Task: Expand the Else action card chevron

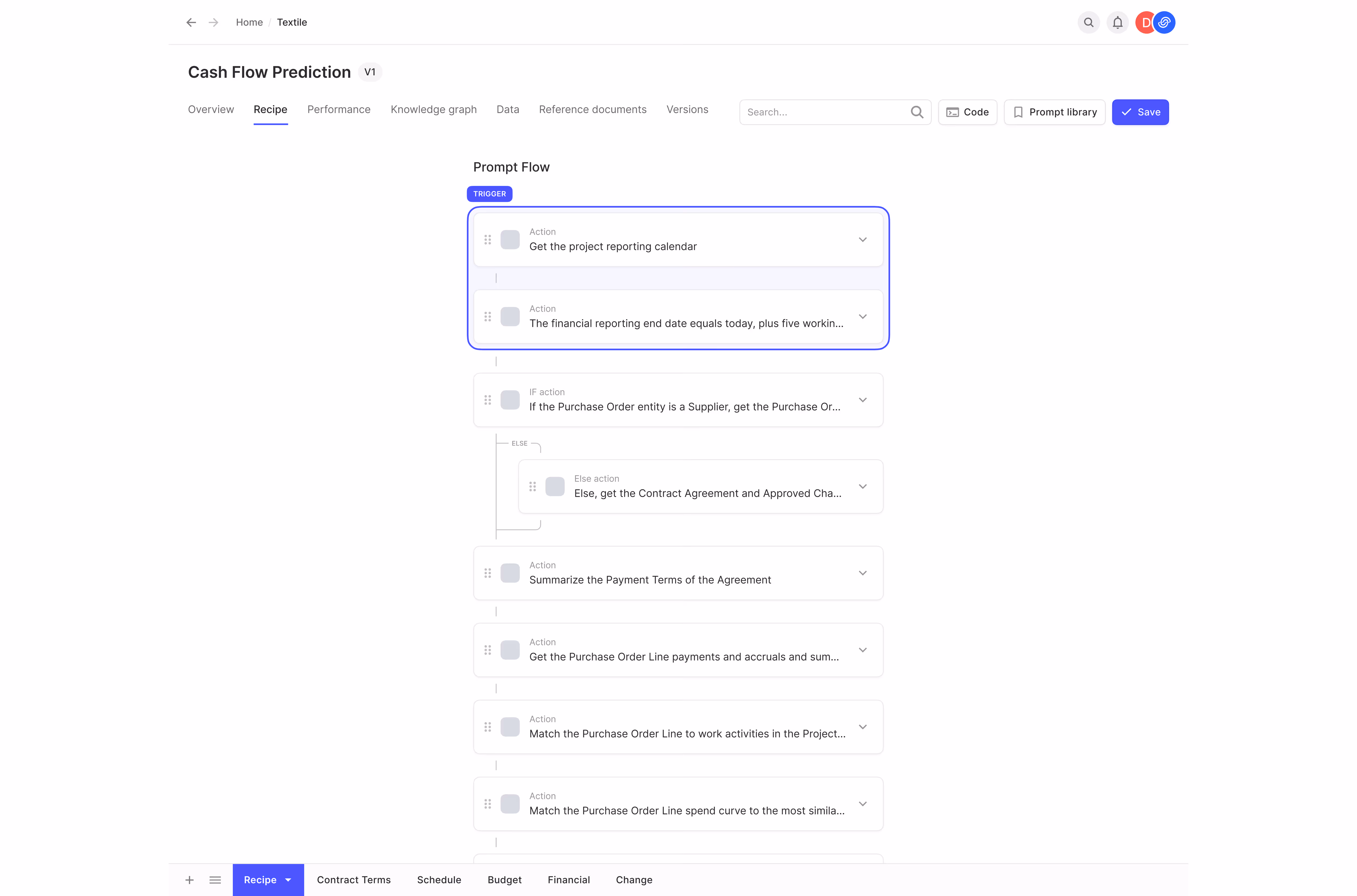Action: [862, 486]
